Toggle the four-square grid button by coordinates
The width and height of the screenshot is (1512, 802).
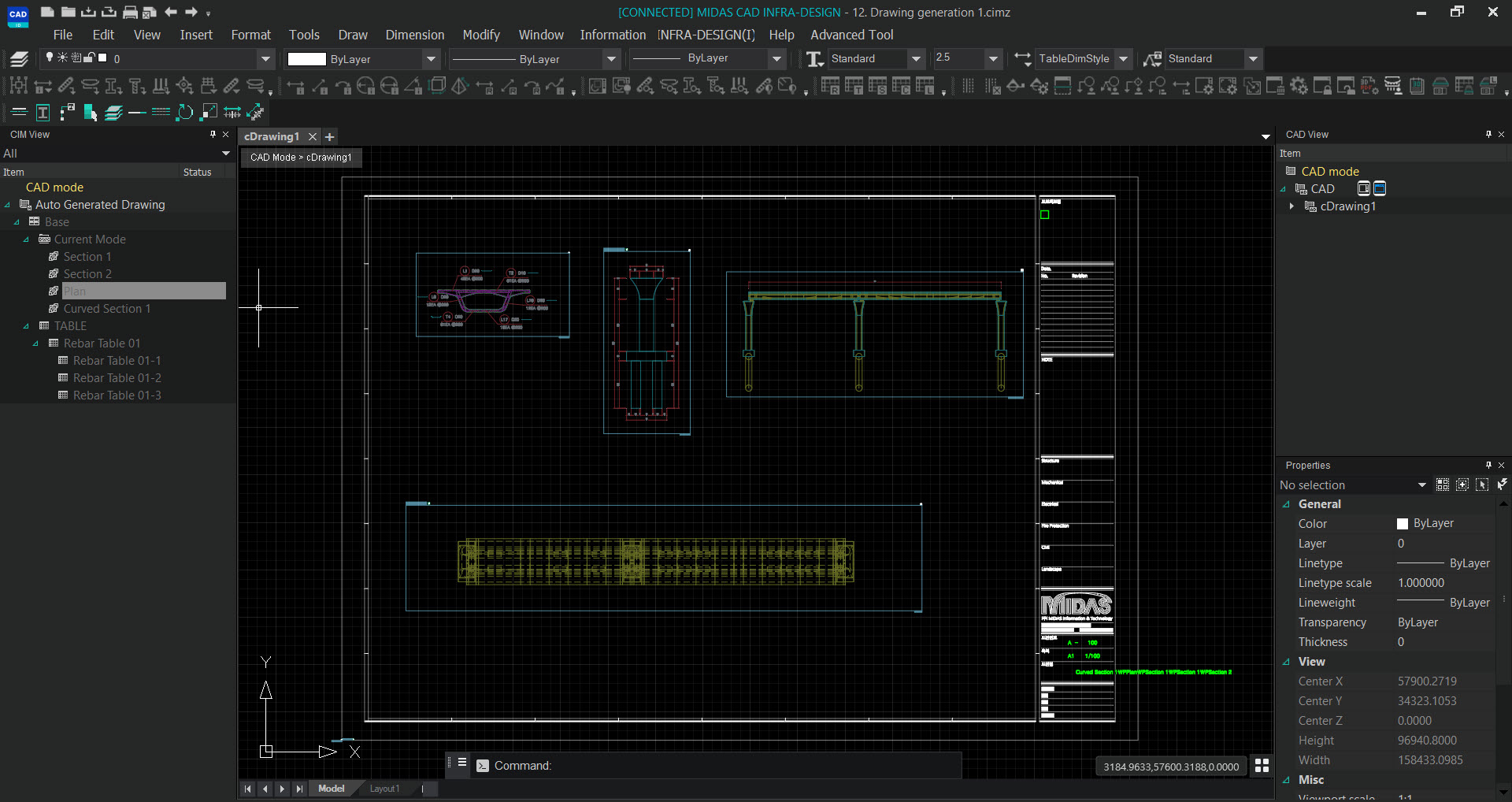pyautogui.click(x=1262, y=766)
